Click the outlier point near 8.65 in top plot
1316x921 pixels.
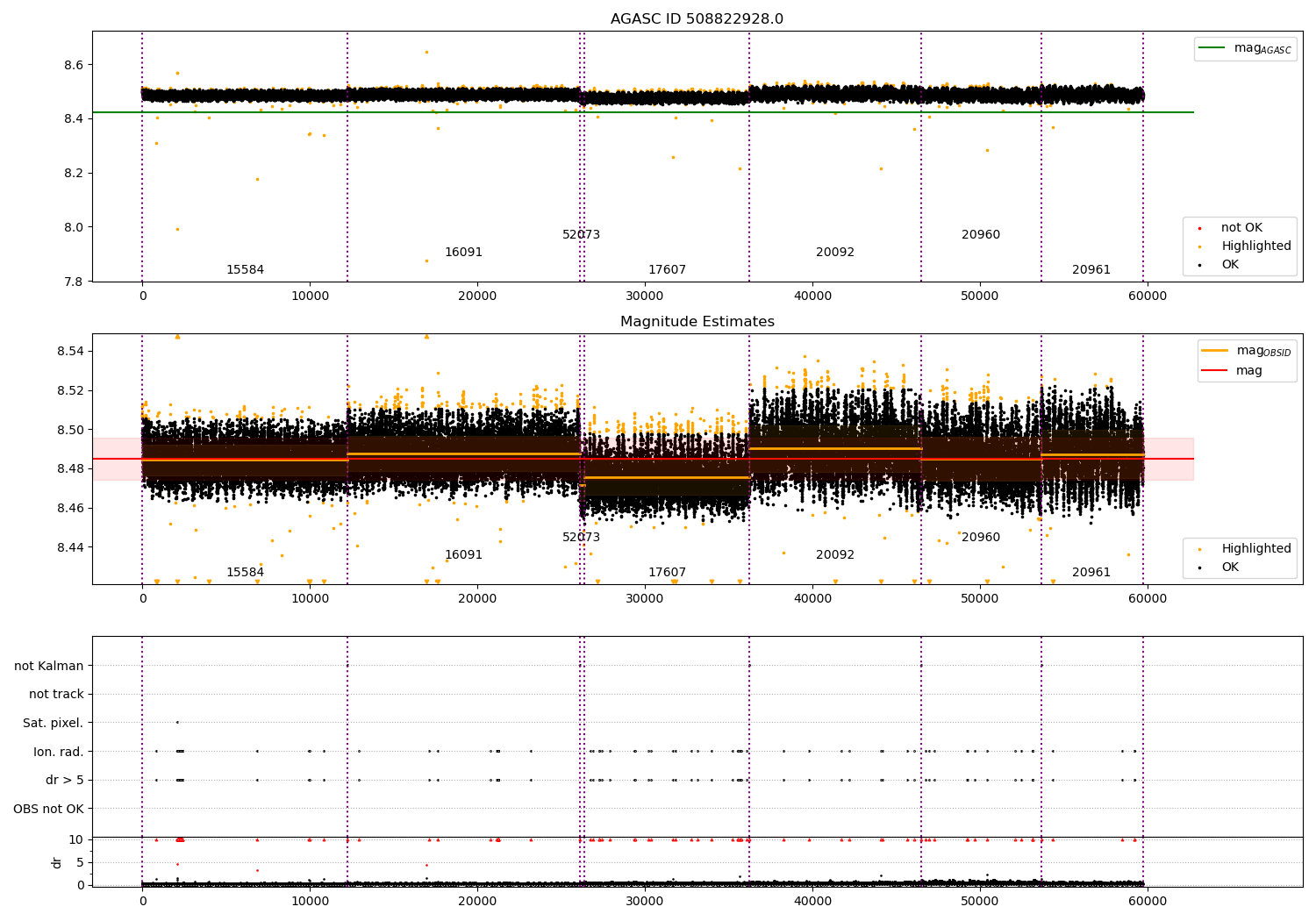[426, 52]
